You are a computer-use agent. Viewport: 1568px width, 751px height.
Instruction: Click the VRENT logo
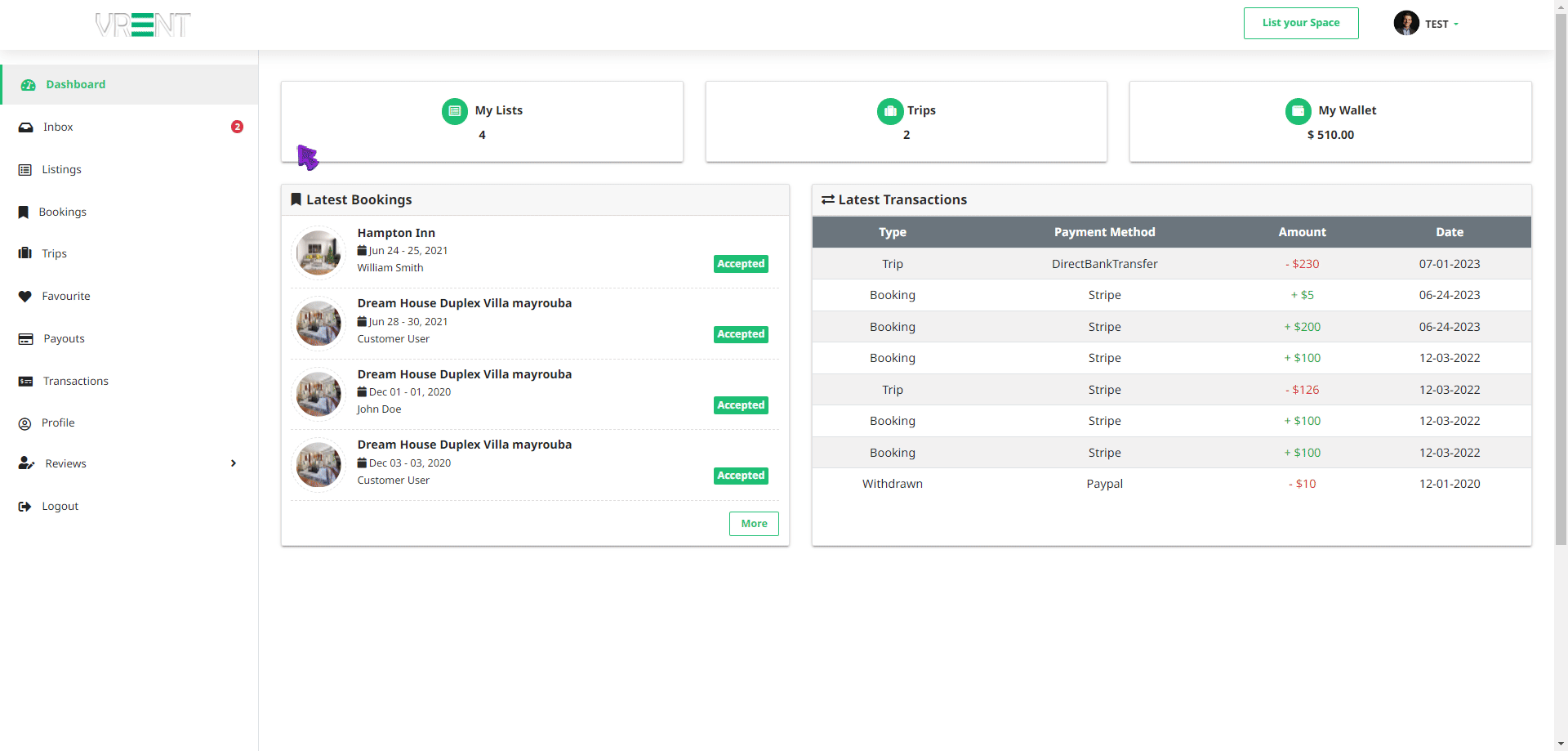(143, 25)
